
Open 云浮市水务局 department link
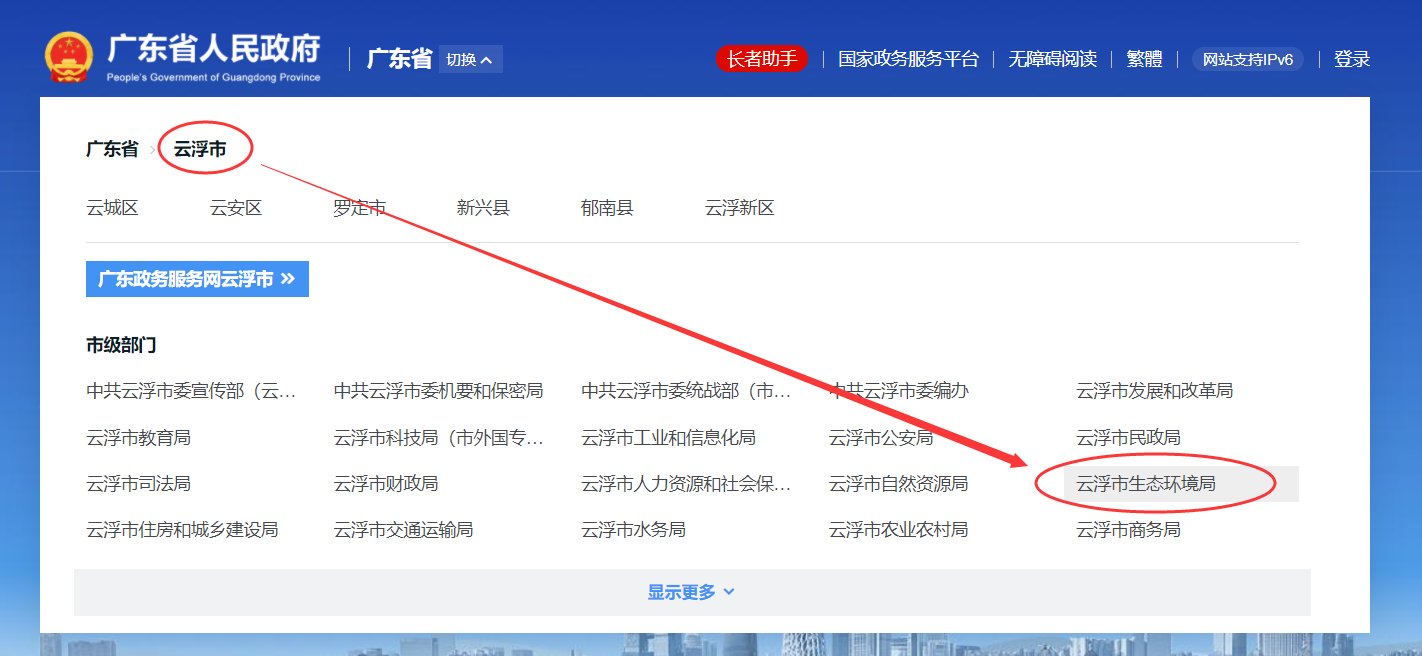pyautogui.click(x=633, y=530)
